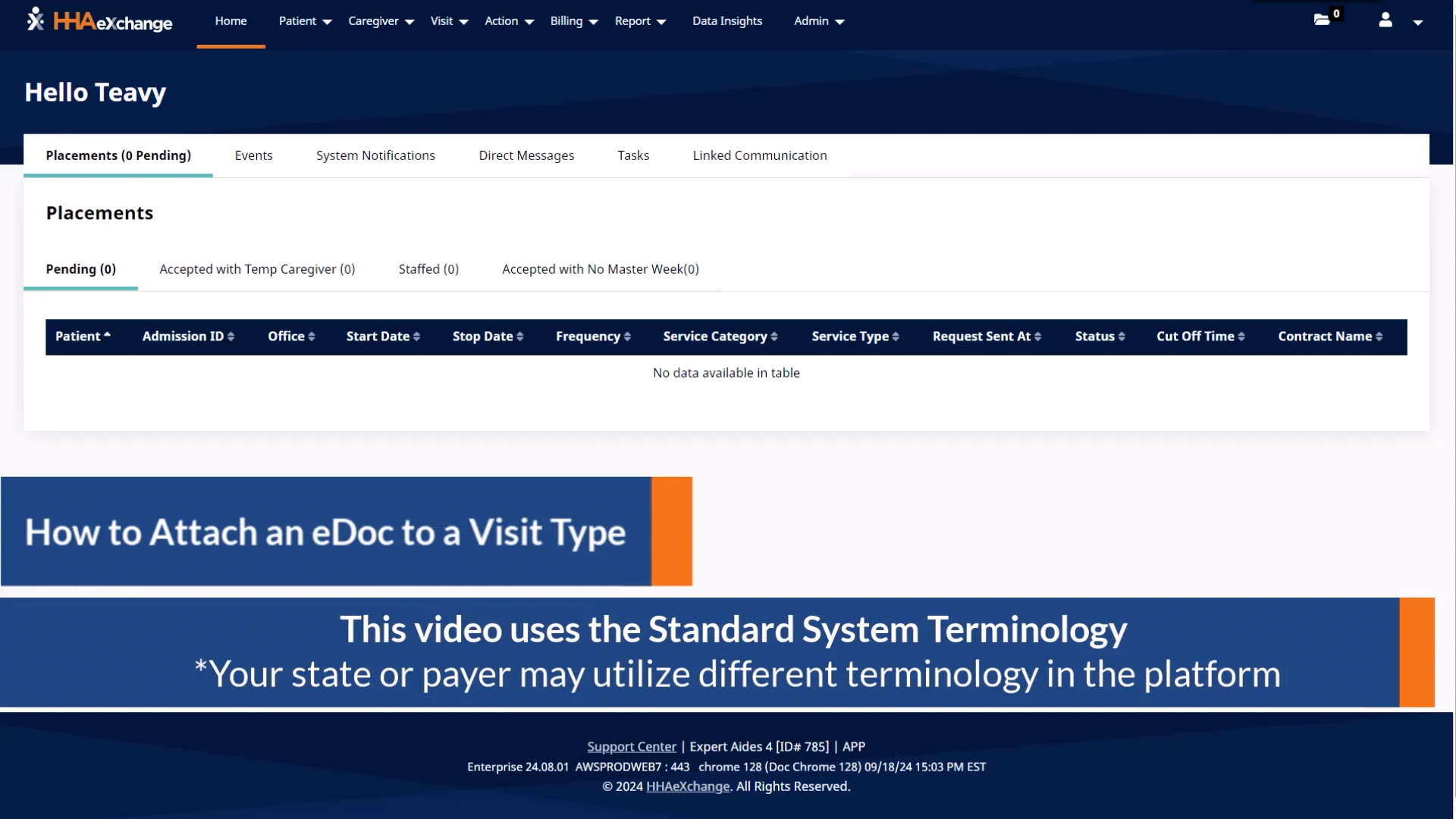Click the HHAeXchange link in the footer
This screenshot has height=819, width=1456.
click(x=687, y=786)
